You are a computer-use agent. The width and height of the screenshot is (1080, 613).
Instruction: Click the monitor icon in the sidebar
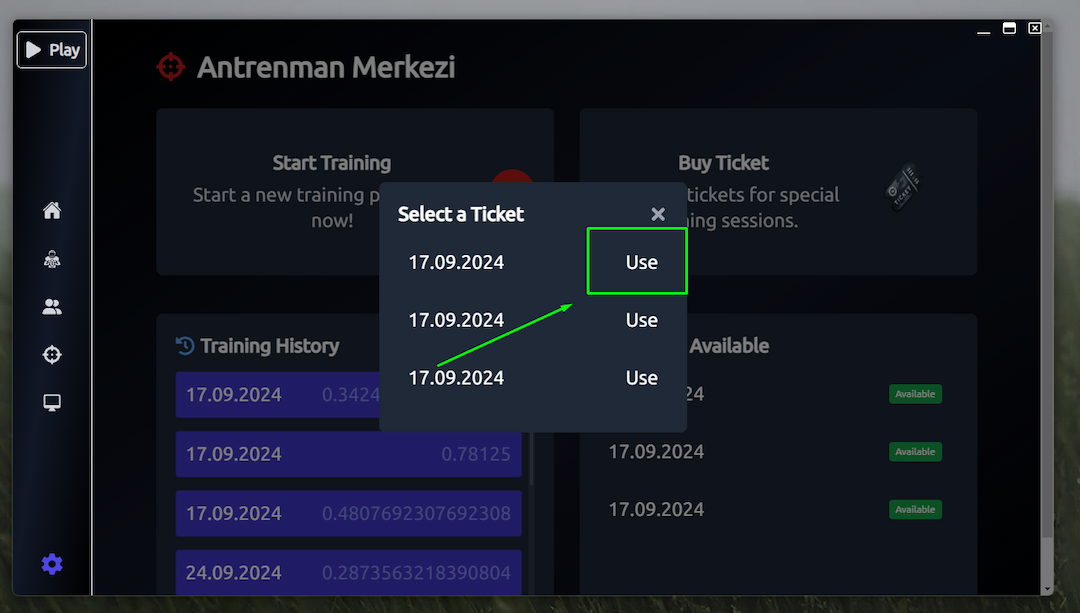(x=52, y=403)
